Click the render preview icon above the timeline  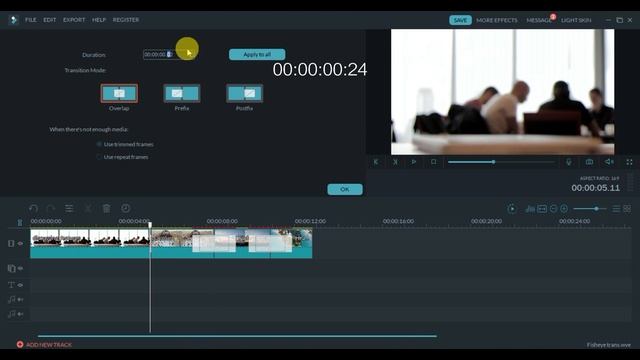pyautogui.click(x=512, y=209)
